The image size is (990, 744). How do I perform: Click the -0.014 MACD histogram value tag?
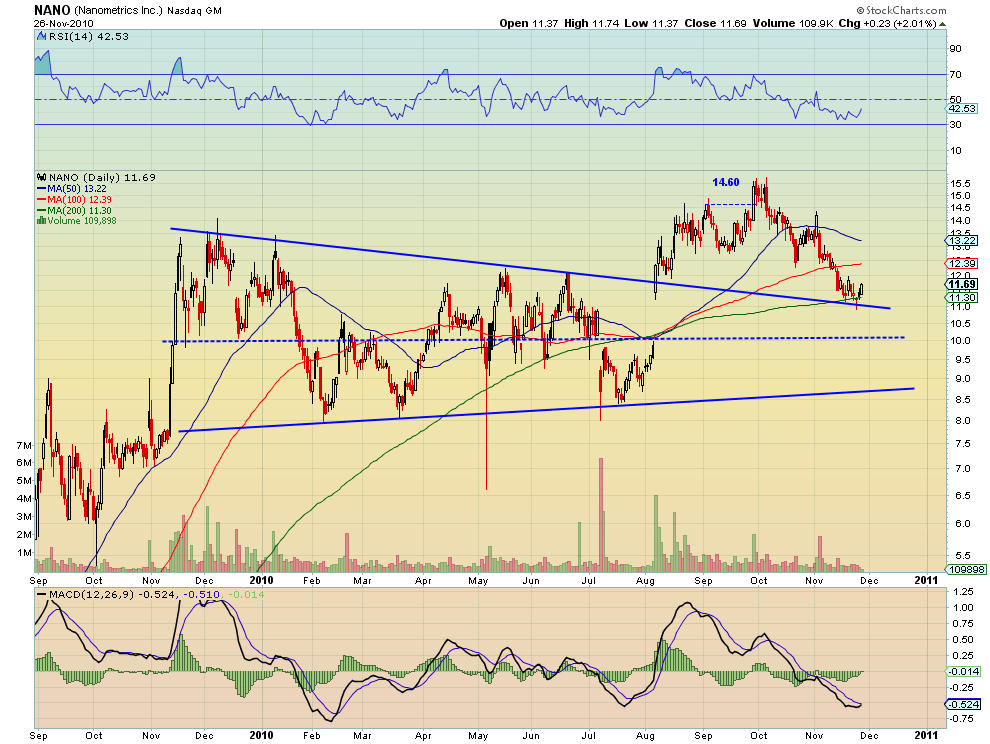click(964, 671)
